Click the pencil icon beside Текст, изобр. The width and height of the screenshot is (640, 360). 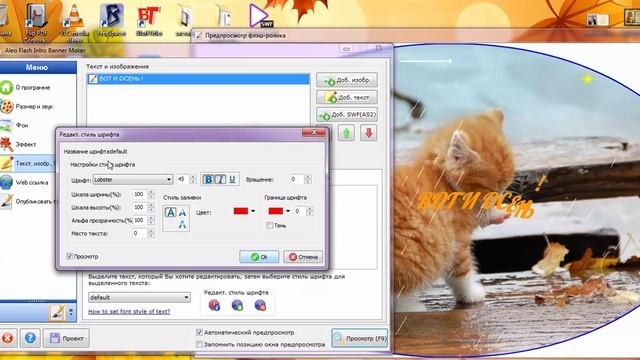coord(7,163)
